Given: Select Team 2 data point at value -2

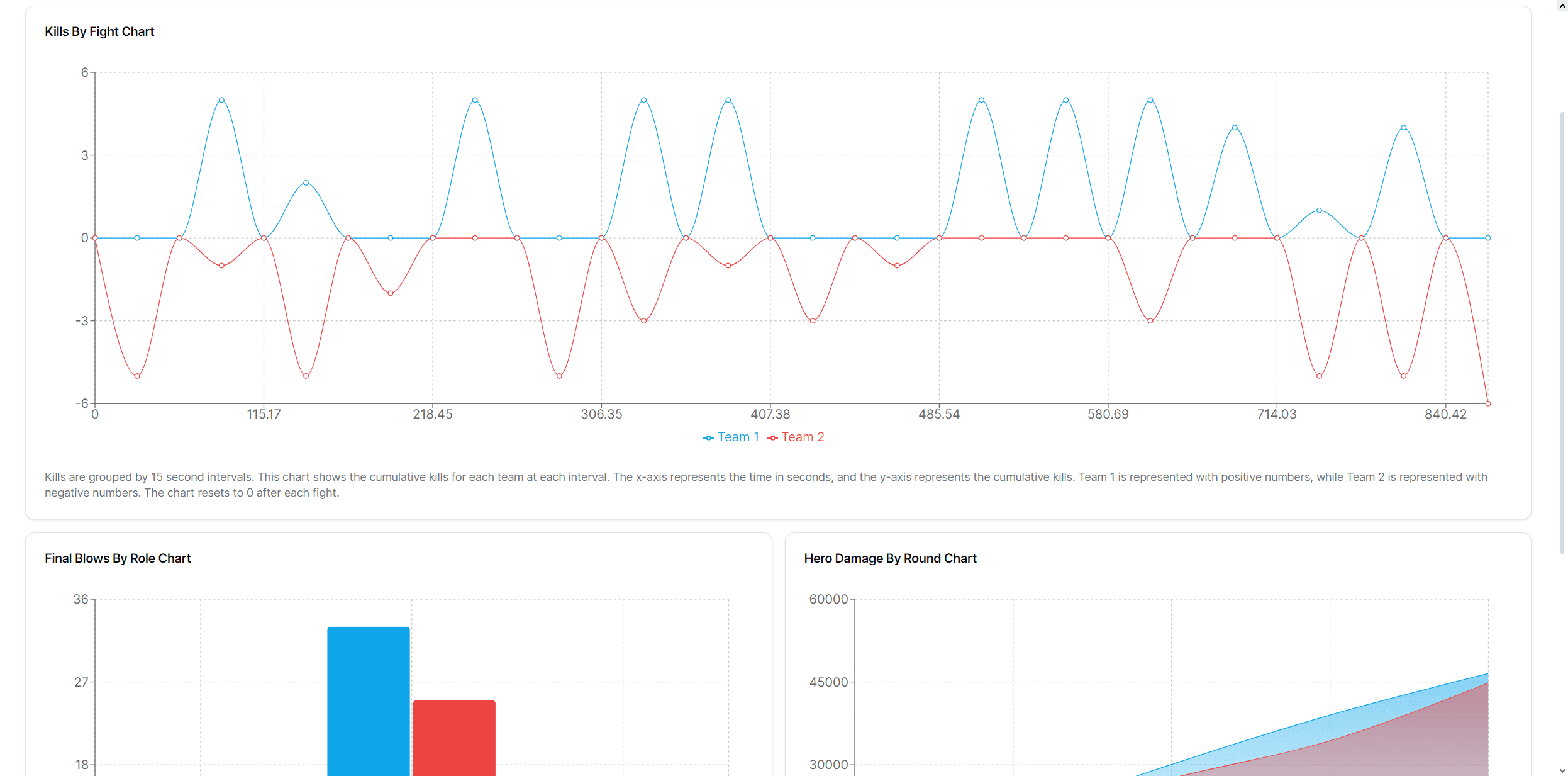Looking at the screenshot, I should click(391, 293).
